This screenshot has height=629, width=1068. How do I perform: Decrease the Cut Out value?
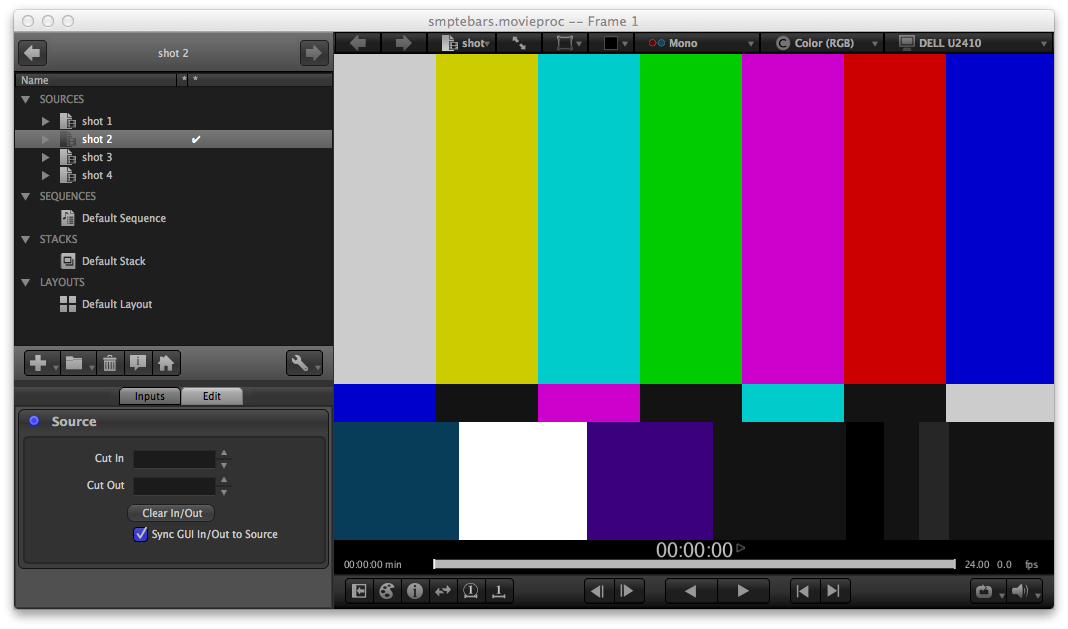pos(224,491)
